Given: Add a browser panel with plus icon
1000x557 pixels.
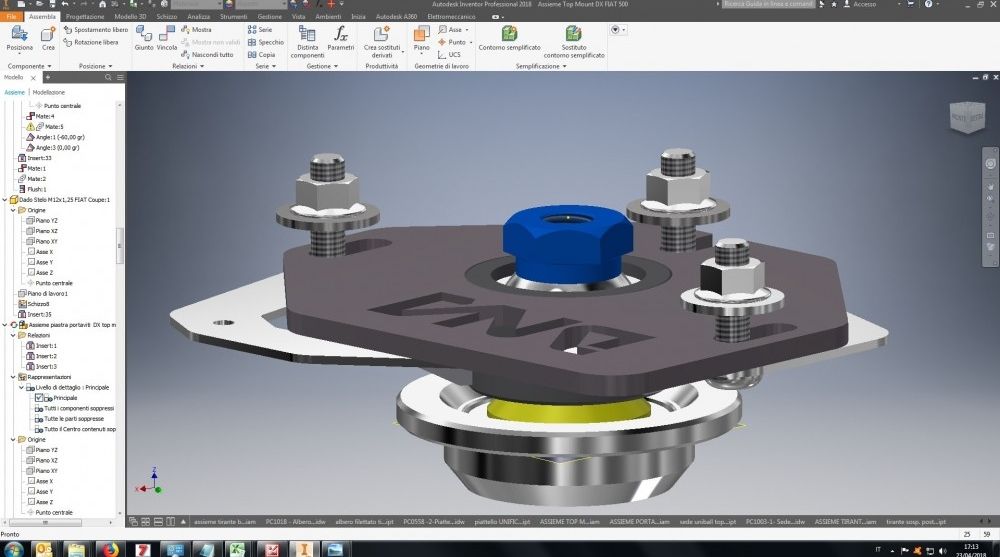Looking at the screenshot, I should (47, 77).
